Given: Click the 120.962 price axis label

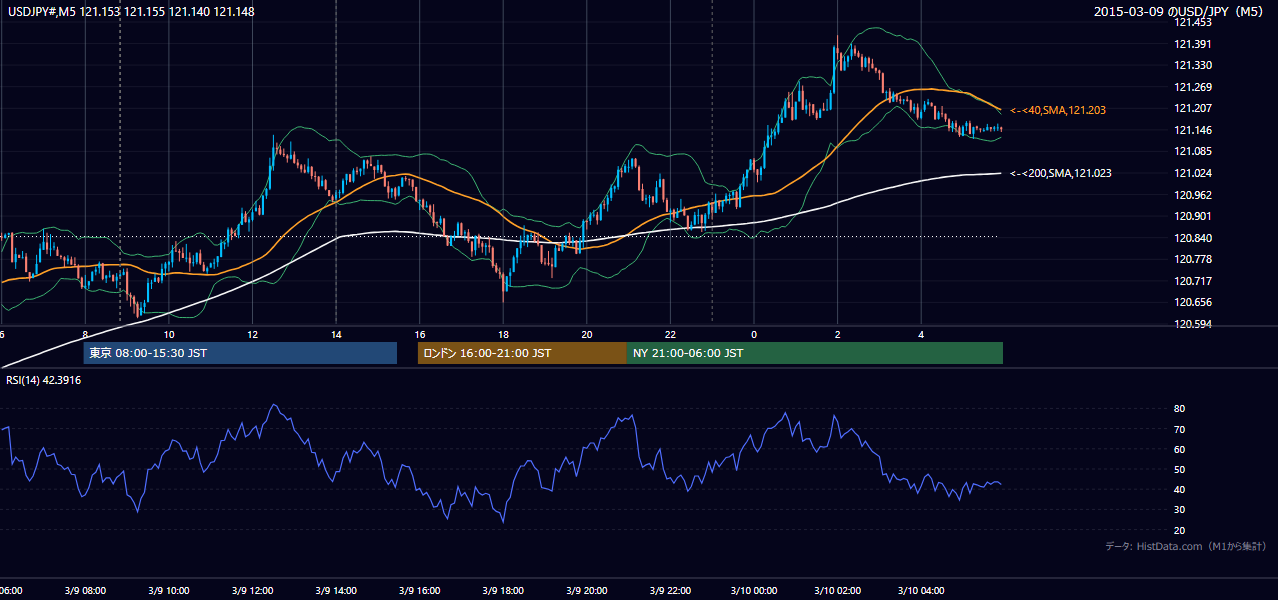Looking at the screenshot, I should point(1193,195).
